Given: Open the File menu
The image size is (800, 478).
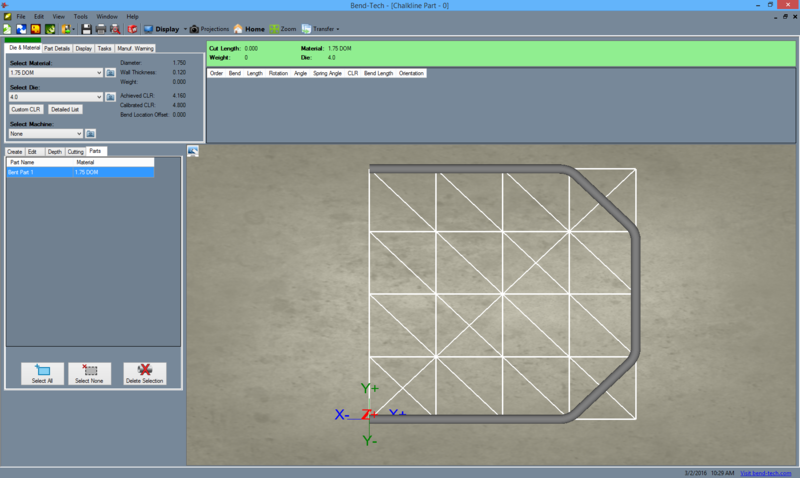Looking at the screenshot, I should tap(21, 17).
